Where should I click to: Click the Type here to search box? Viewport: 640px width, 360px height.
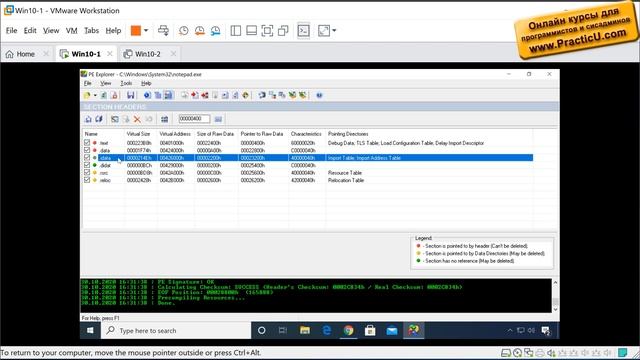pos(176,331)
